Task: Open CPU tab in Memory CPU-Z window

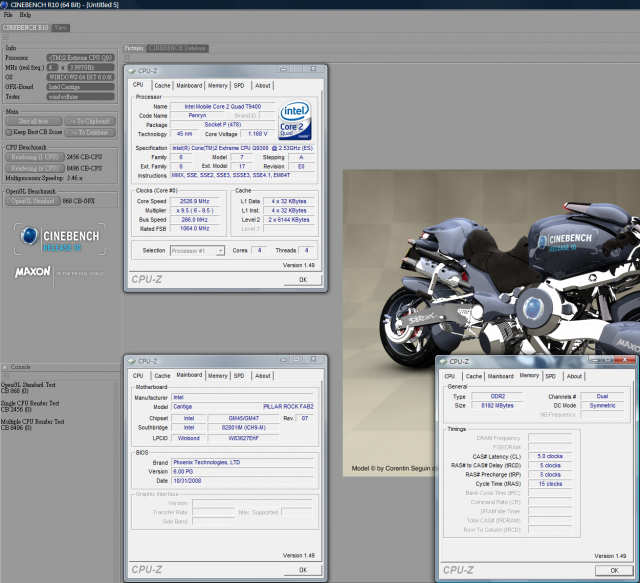Action: [x=450, y=376]
